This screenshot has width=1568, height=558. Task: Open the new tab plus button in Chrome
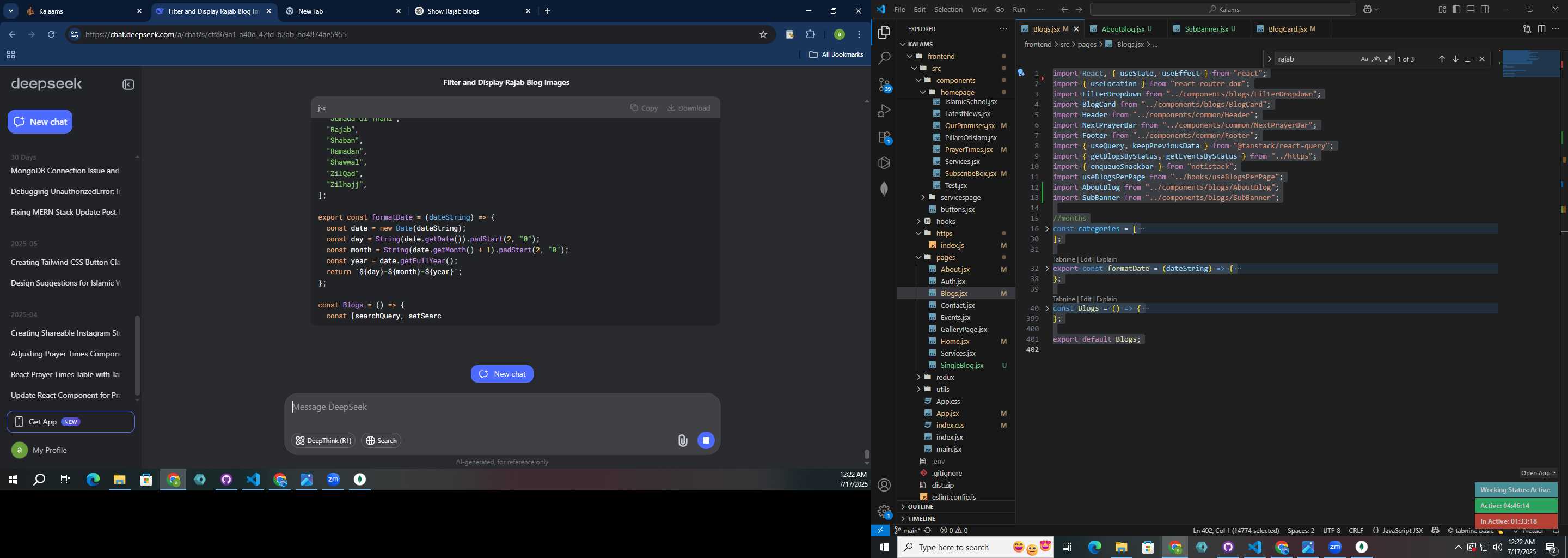click(548, 11)
